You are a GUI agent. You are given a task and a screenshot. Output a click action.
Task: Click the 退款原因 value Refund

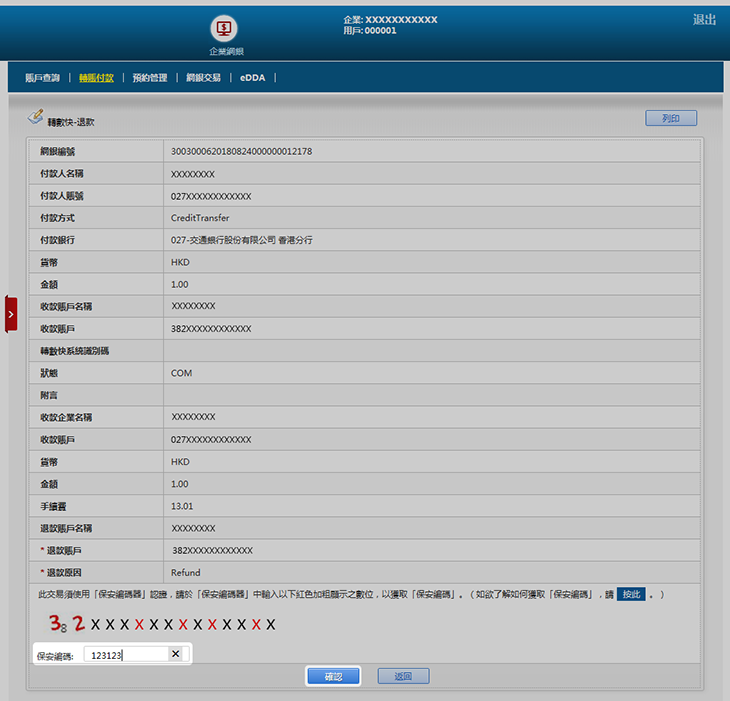coord(186,573)
